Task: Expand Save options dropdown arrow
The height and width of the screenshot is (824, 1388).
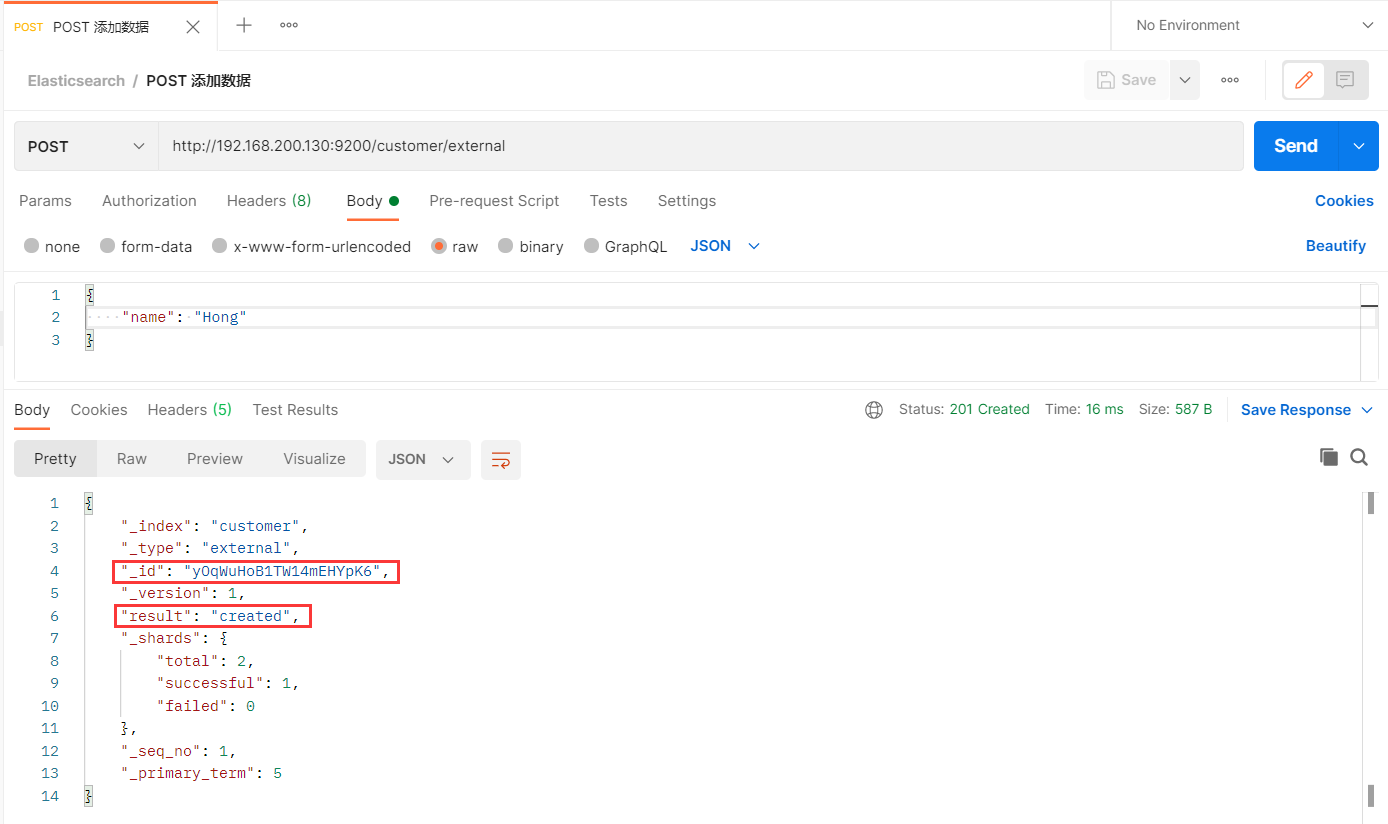Action: tap(1185, 80)
